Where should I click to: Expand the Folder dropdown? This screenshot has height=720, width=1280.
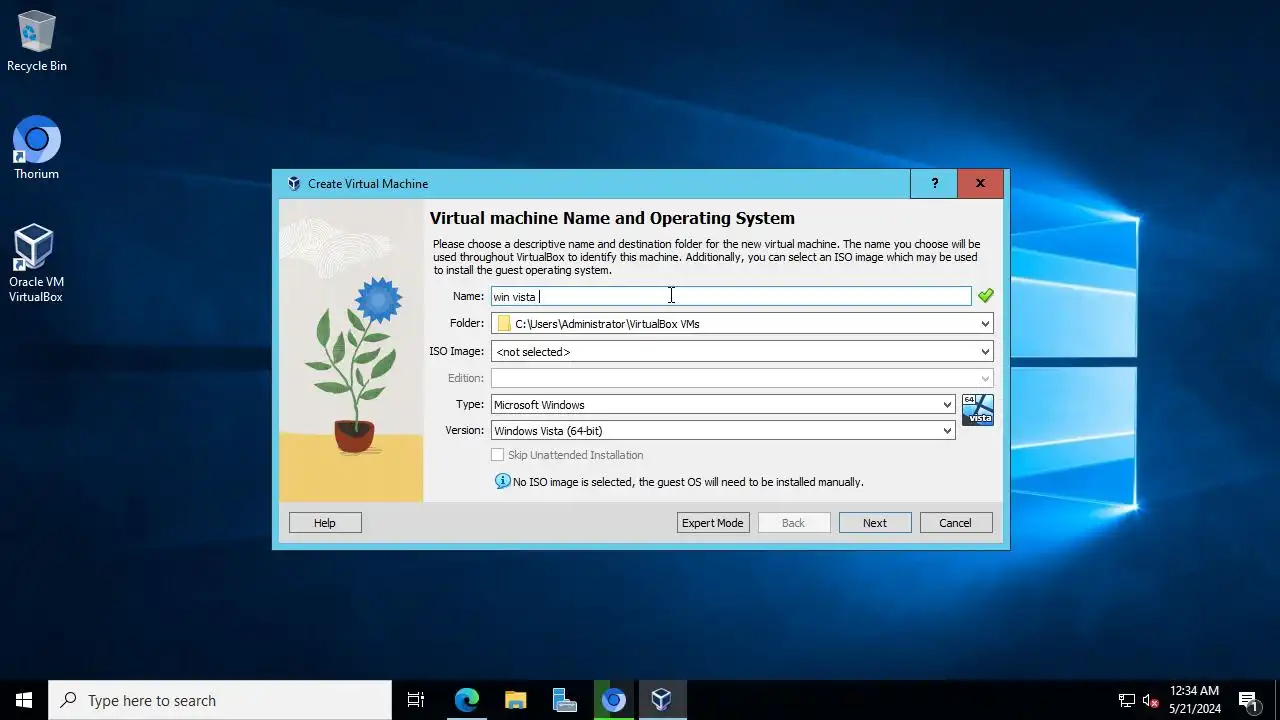[x=985, y=324]
